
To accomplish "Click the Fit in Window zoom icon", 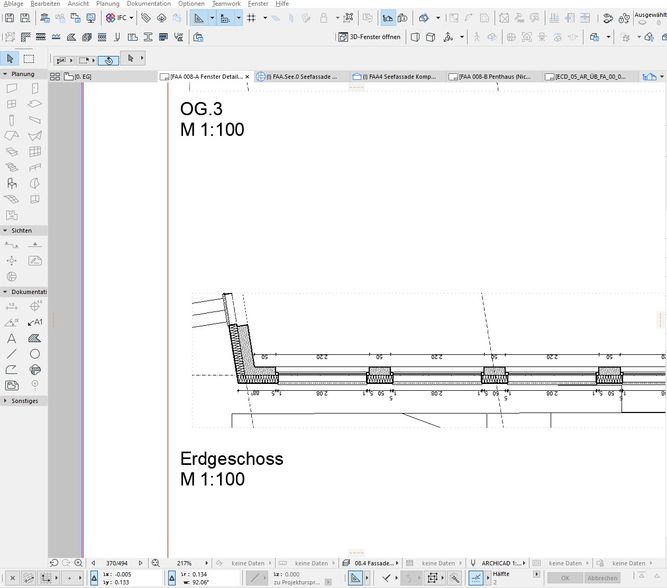I will click(156, 563).
